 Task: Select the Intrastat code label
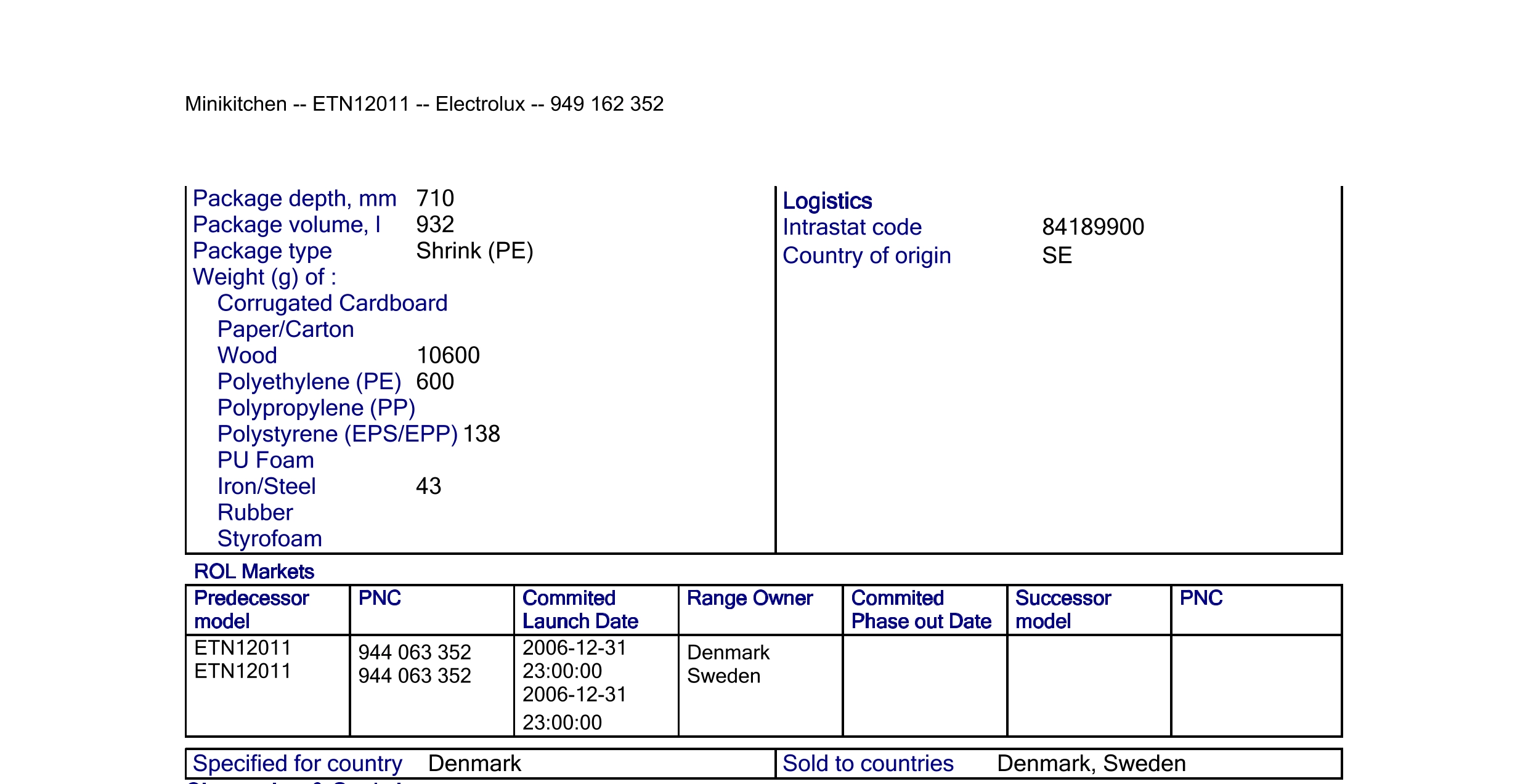(852, 227)
